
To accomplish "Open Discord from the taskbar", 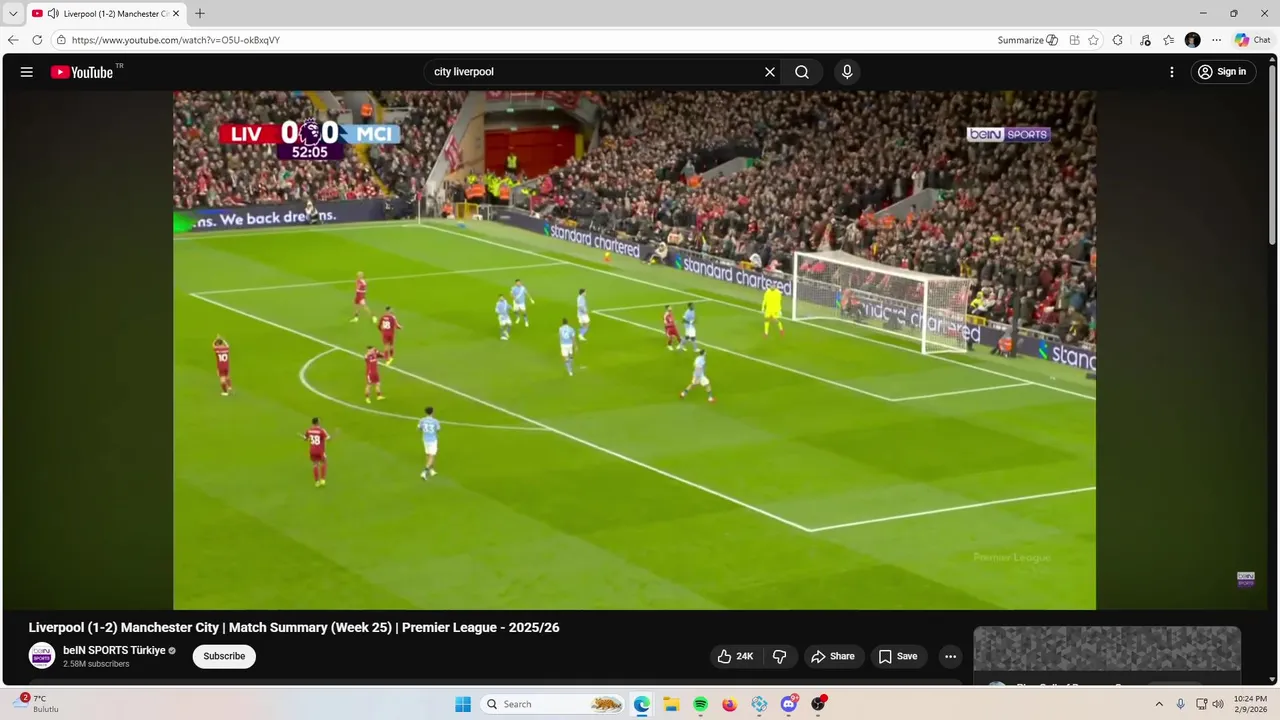I will click(x=789, y=704).
